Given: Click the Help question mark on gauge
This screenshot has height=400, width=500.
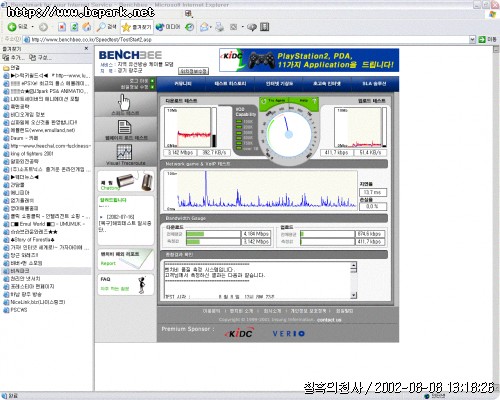Looking at the screenshot, I should click(314, 101).
